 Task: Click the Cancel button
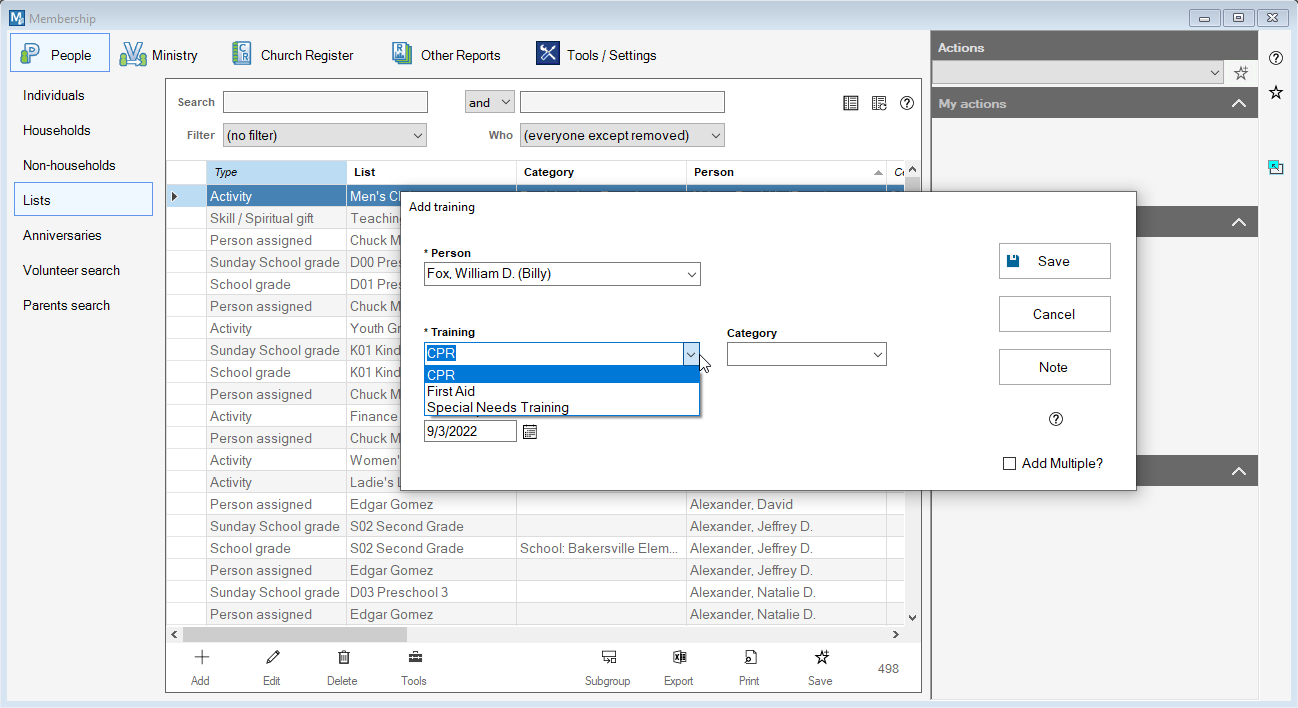(1054, 314)
